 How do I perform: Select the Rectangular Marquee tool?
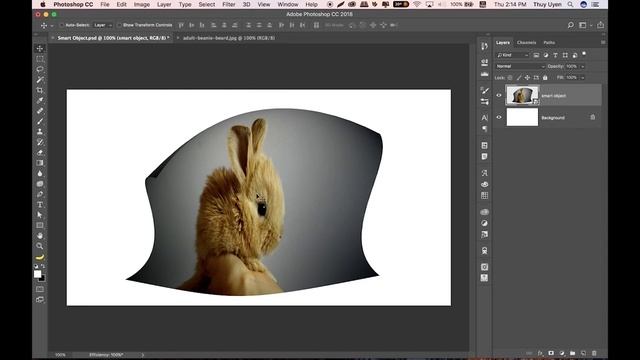pyautogui.click(x=40, y=59)
